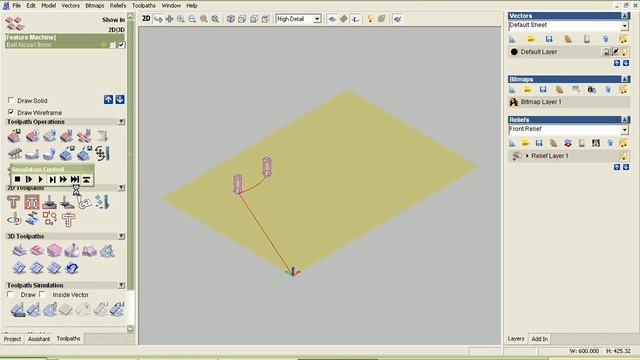
Task: Select the Profiling toolpath T icon
Action: pyautogui.click(x=13, y=202)
